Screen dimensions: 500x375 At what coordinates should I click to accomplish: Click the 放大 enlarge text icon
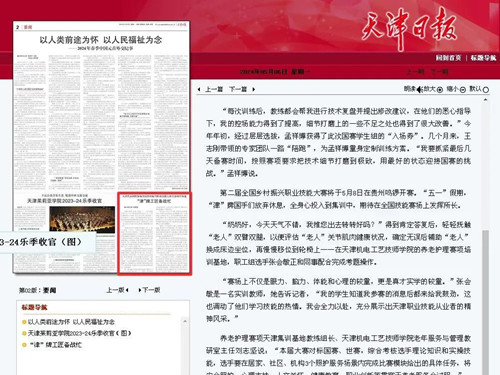440,90
